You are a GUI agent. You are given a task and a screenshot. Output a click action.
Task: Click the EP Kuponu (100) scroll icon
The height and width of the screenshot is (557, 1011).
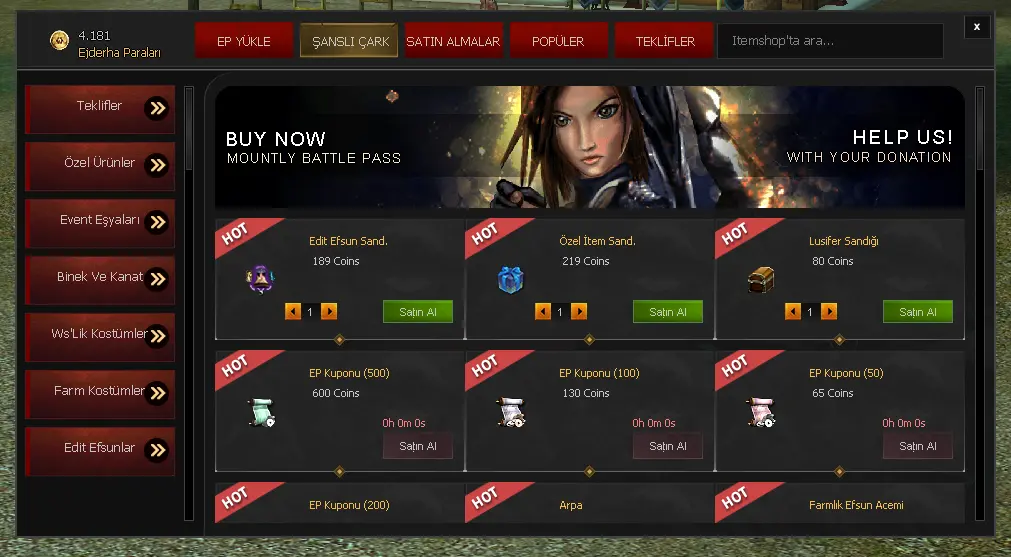511,413
